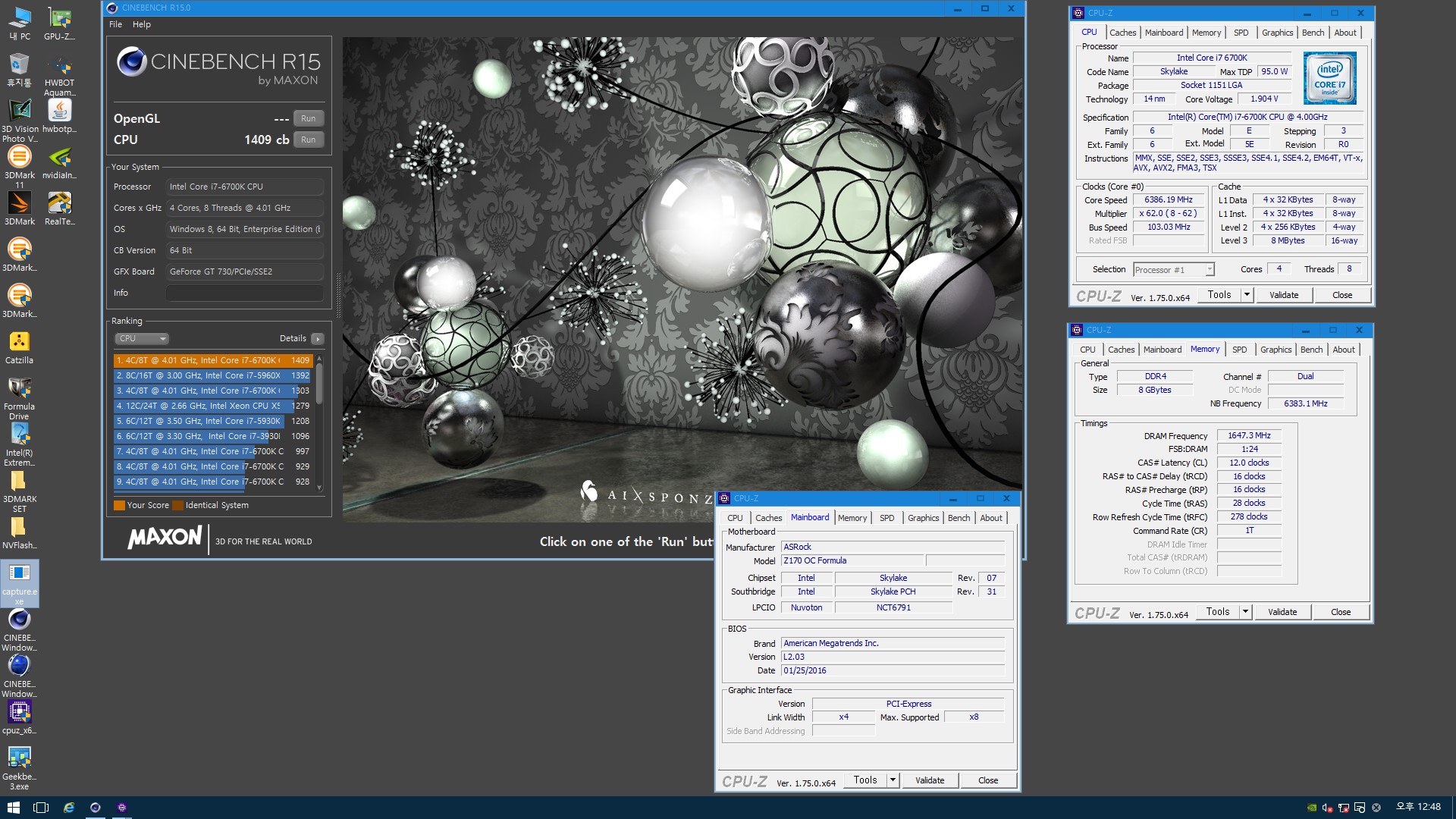Open the Formula Drive desktop icon

pyautogui.click(x=19, y=397)
